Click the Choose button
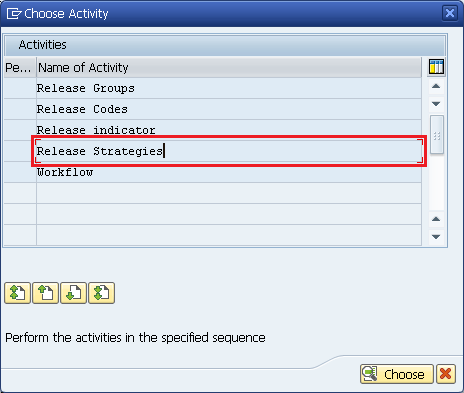This screenshot has height=393, width=464. (x=397, y=374)
